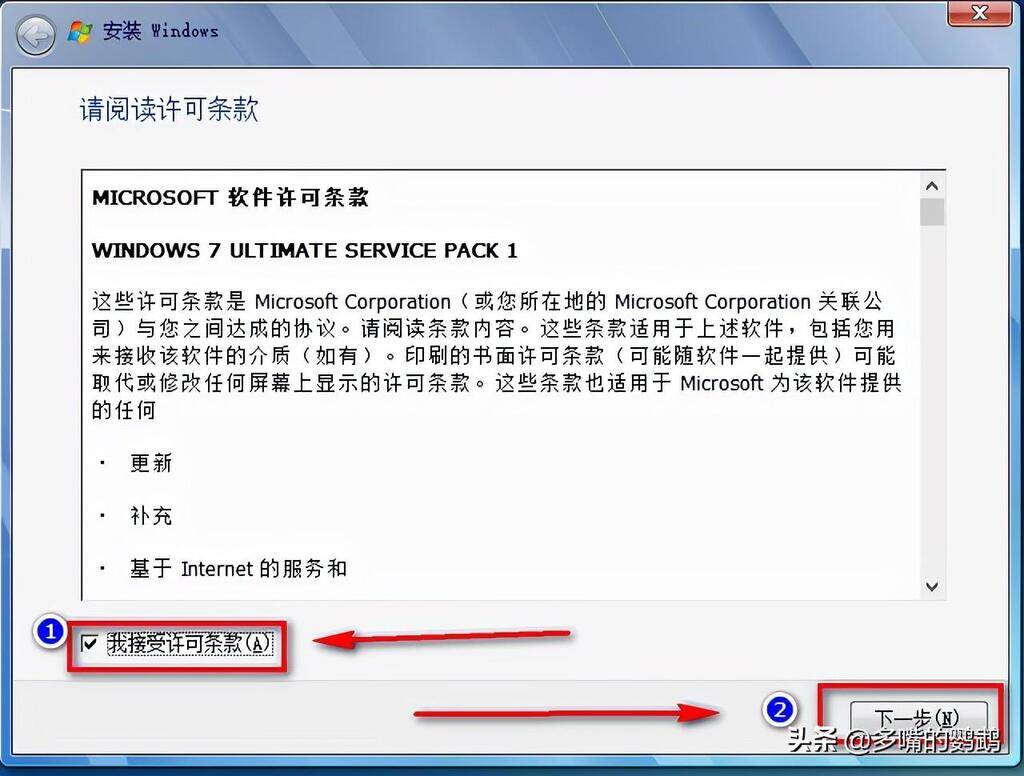
Task: Click the empty scrollbar track below the thumb
Action: pos(932,400)
